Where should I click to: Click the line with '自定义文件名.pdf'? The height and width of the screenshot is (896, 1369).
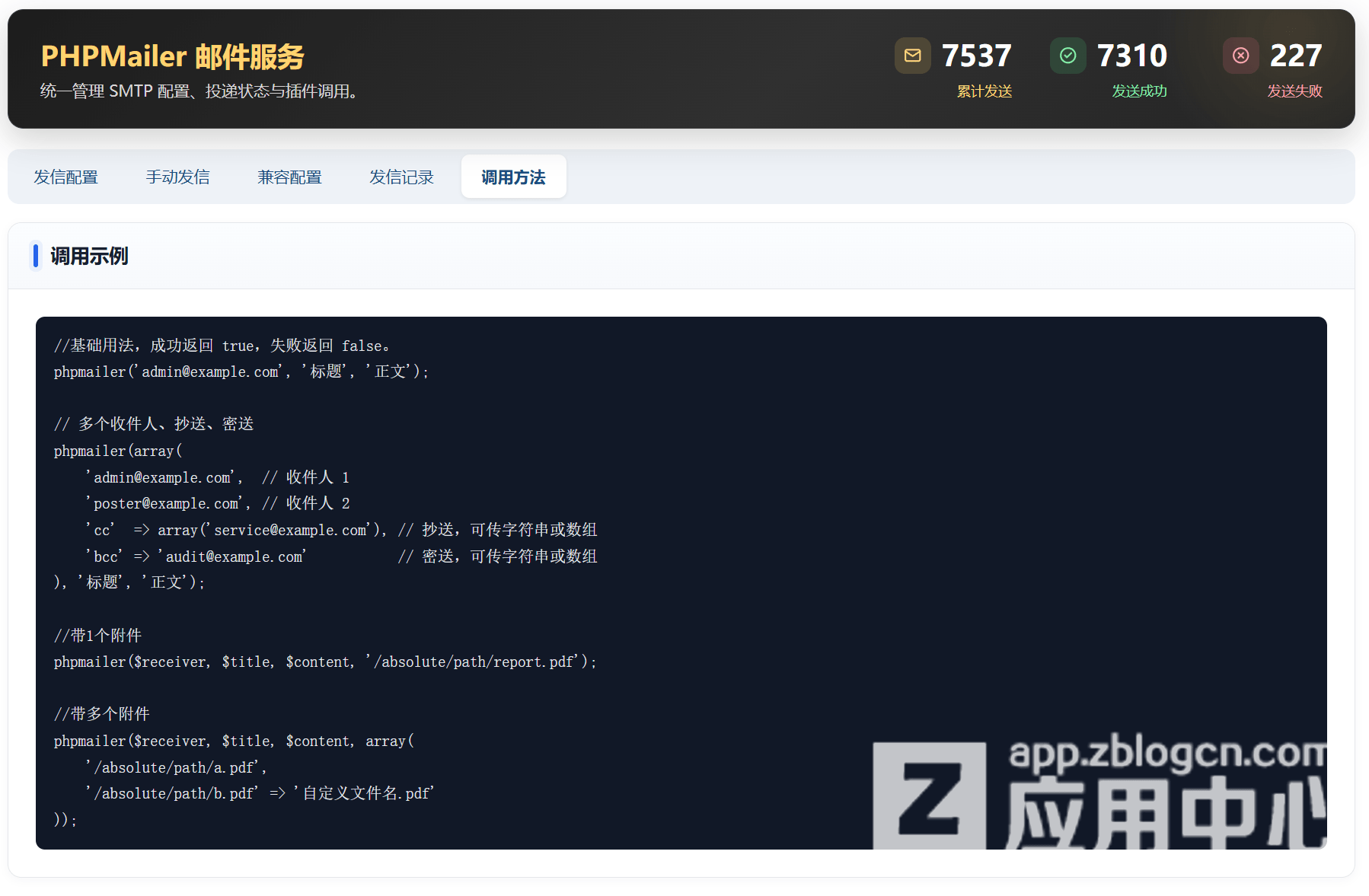[260, 793]
